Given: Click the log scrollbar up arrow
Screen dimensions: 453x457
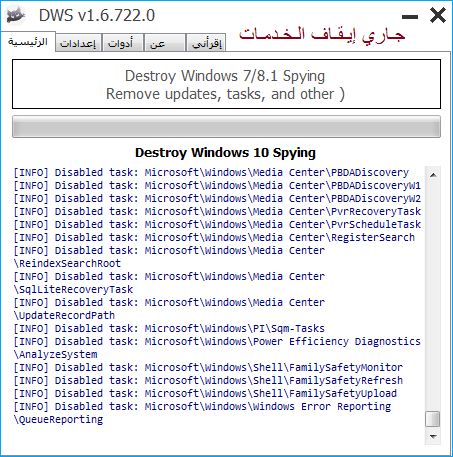Looking at the screenshot, I should (433, 175).
